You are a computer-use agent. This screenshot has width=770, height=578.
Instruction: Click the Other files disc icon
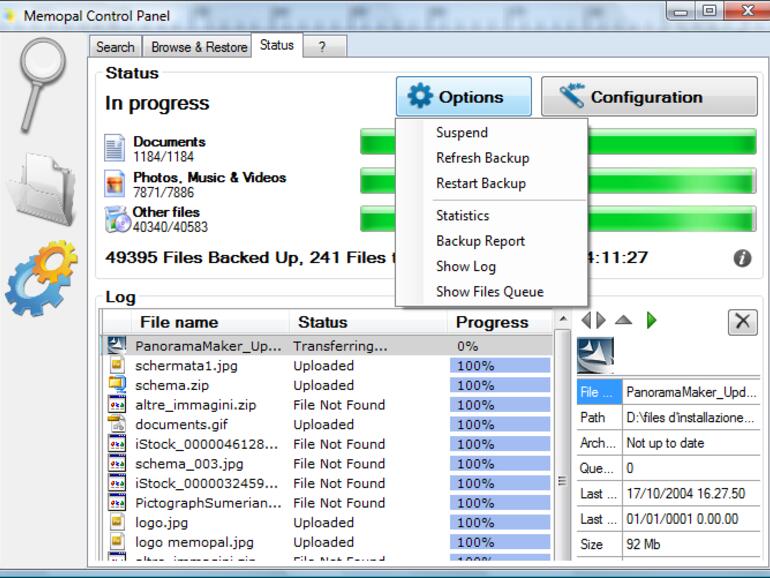(x=117, y=219)
